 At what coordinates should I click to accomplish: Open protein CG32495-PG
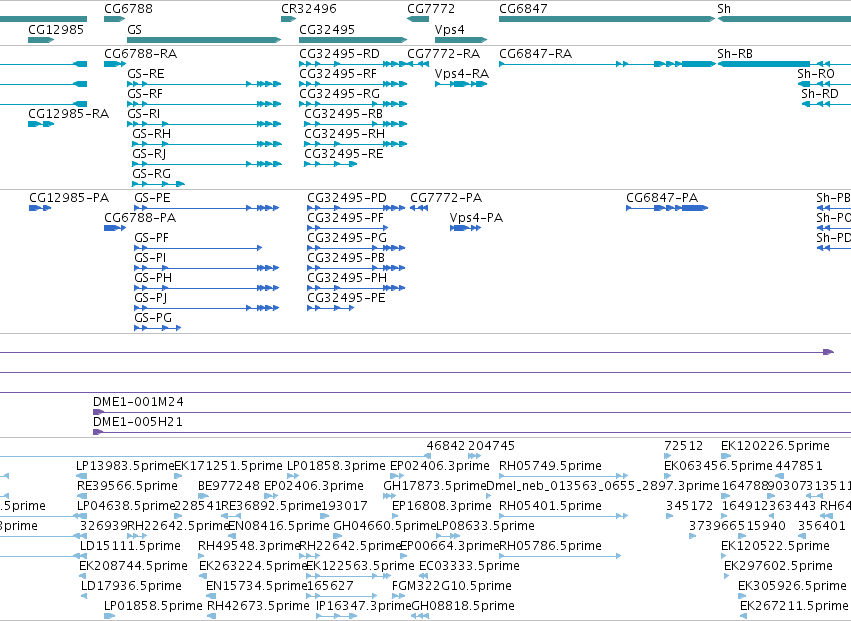pyautogui.click(x=347, y=238)
